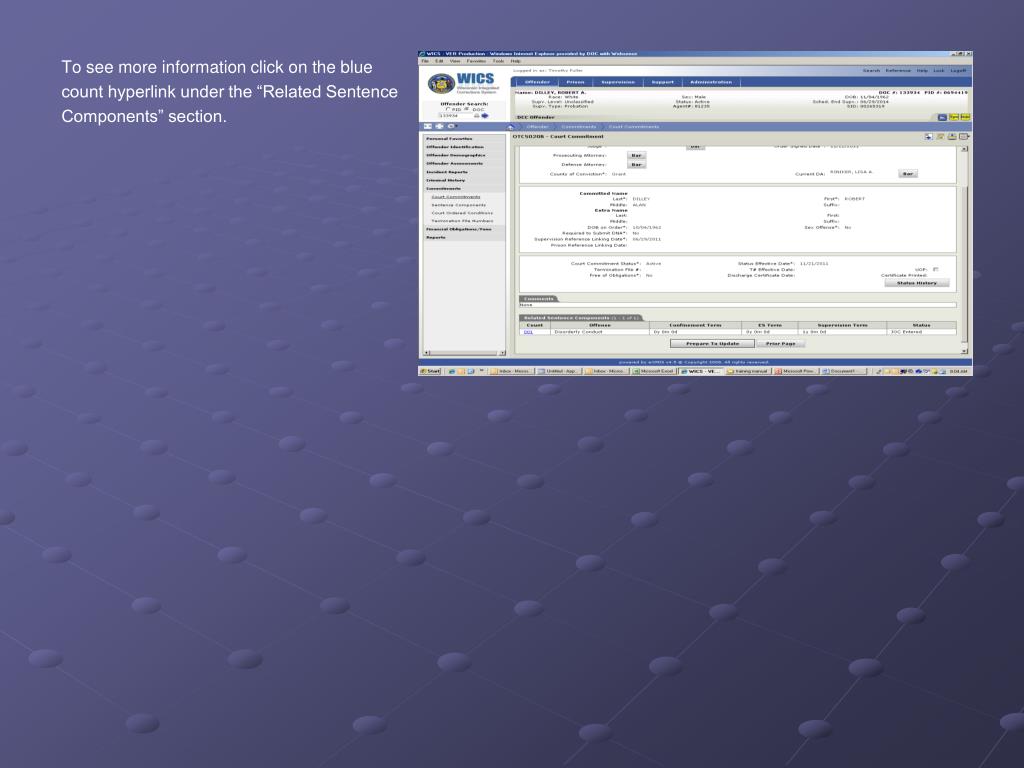The image size is (1024, 768).
Task: Click the first page toolbar icon with plus
Action: (929, 136)
